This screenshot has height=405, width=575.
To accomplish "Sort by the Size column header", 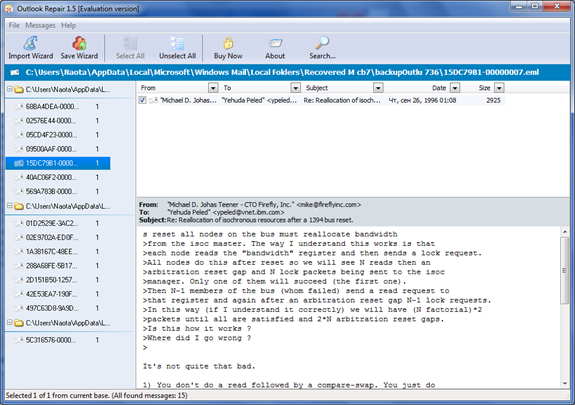I will pyautogui.click(x=484, y=88).
